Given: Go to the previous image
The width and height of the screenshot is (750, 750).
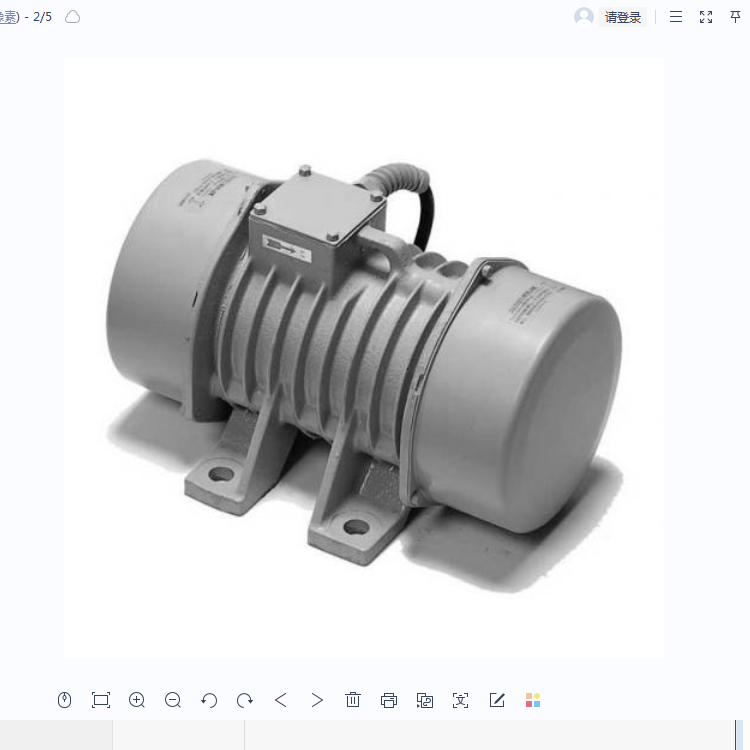Looking at the screenshot, I should pyautogui.click(x=281, y=700).
